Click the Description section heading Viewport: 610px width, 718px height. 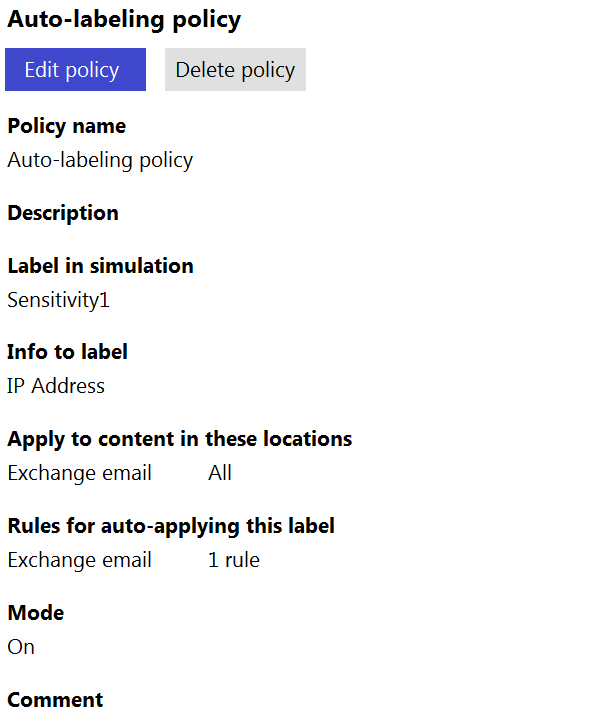[x=63, y=213]
